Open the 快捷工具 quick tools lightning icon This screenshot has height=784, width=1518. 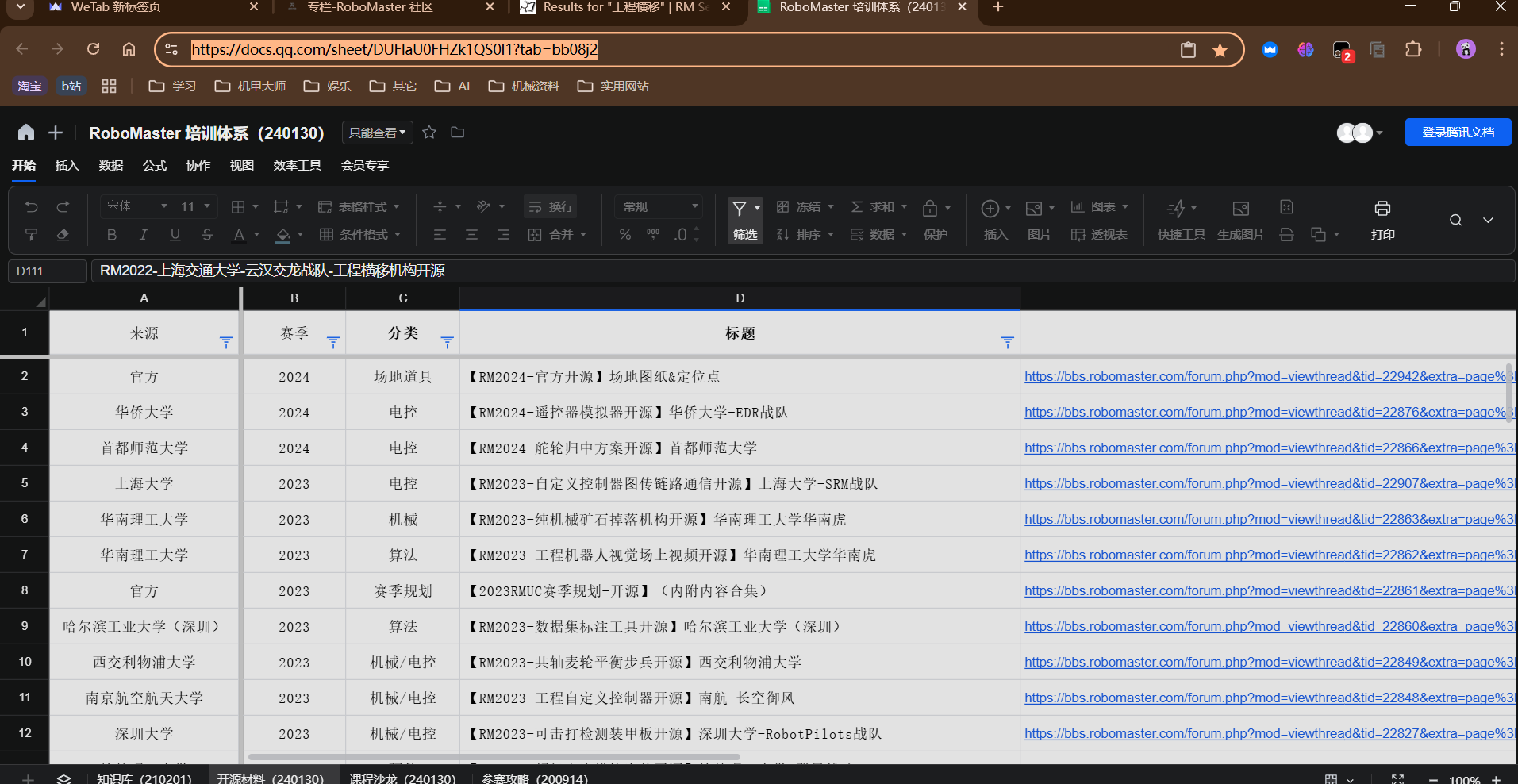point(1176,209)
